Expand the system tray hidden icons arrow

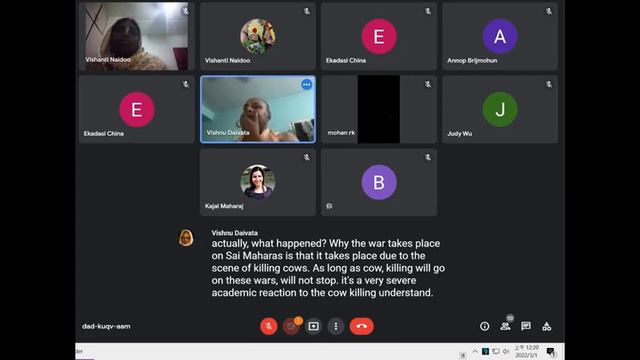pyautogui.click(x=475, y=351)
